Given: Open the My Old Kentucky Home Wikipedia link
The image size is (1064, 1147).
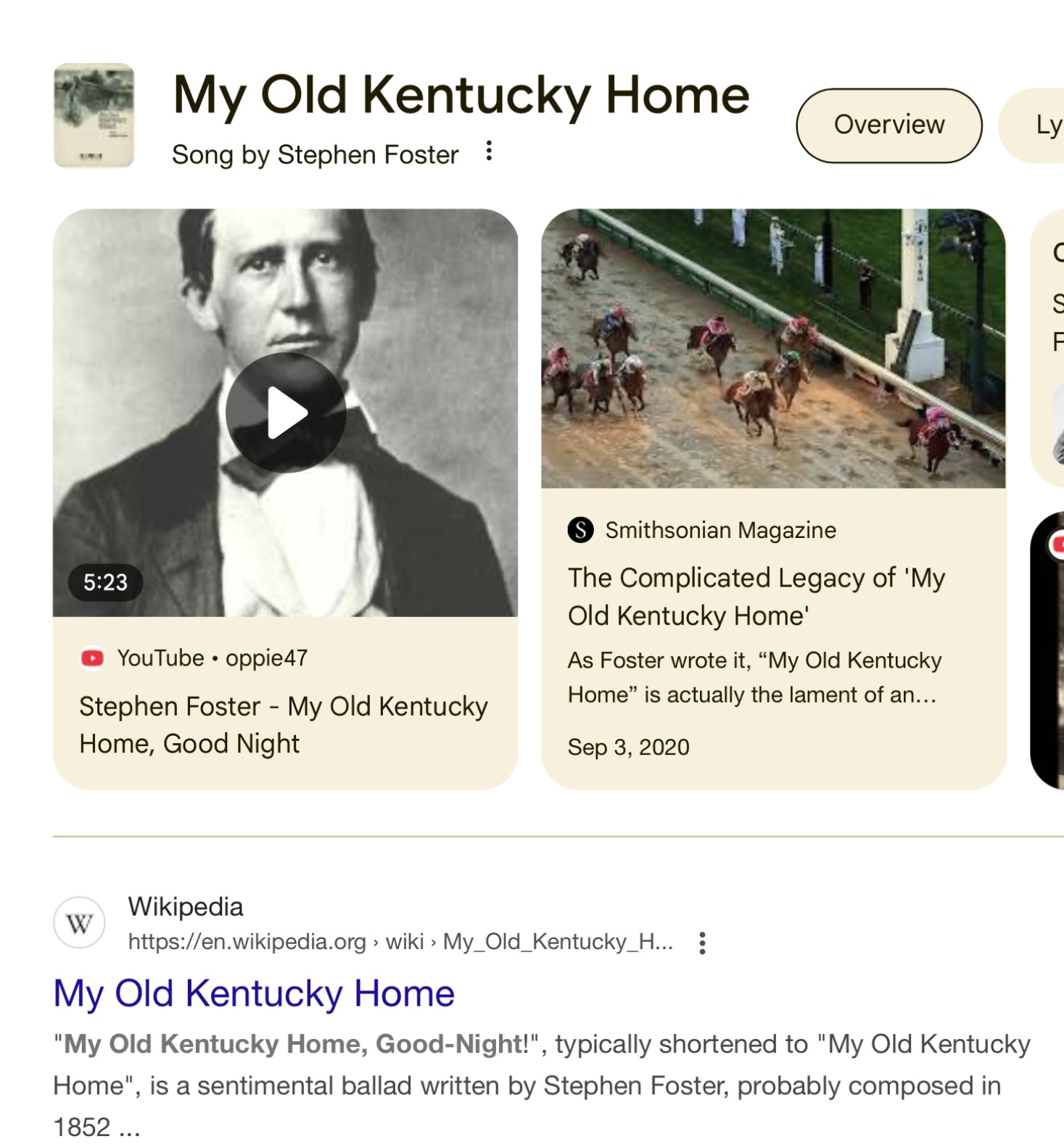Looking at the screenshot, I should (254, 993).
